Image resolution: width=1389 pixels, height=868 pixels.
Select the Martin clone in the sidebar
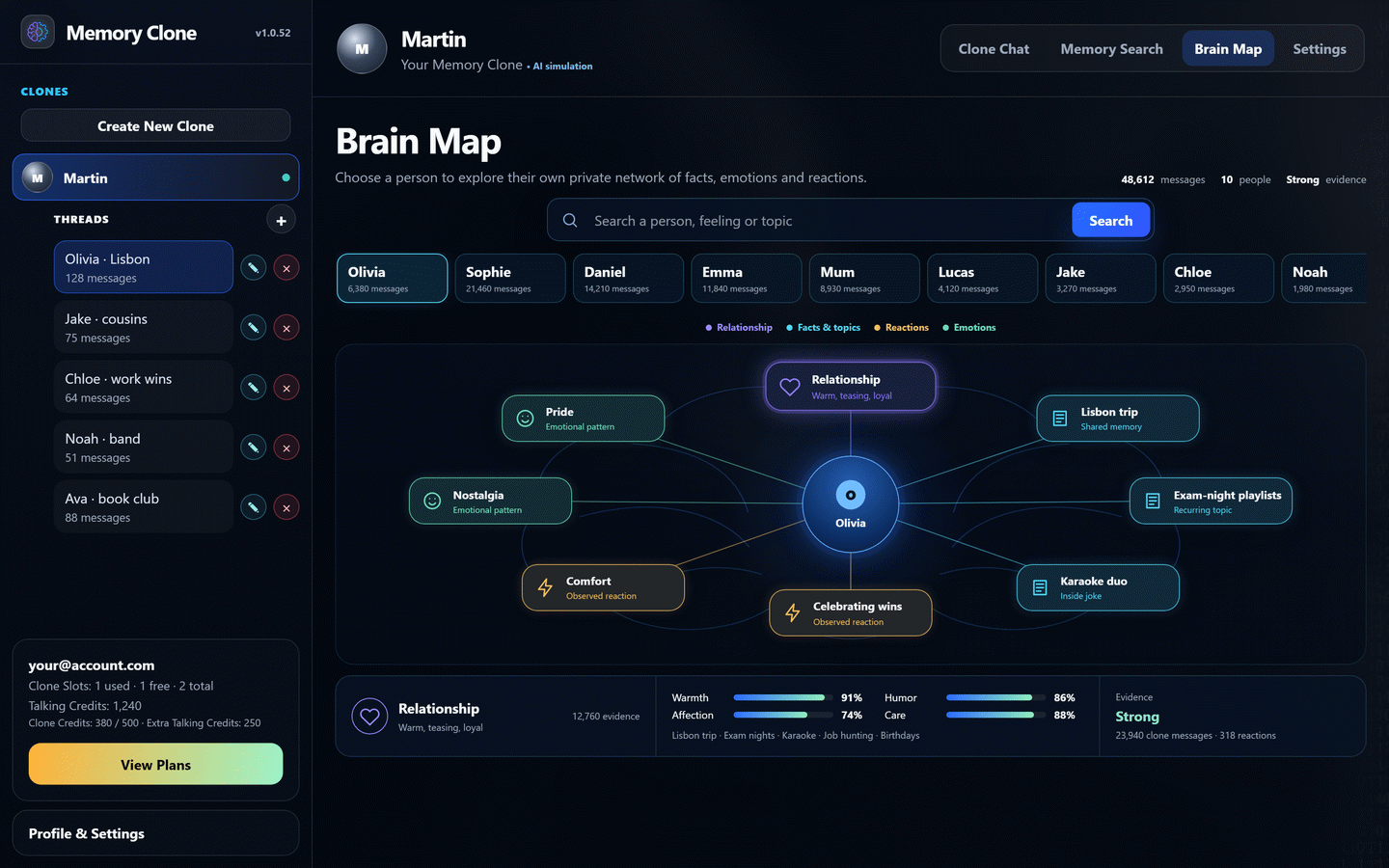[155, 177]
